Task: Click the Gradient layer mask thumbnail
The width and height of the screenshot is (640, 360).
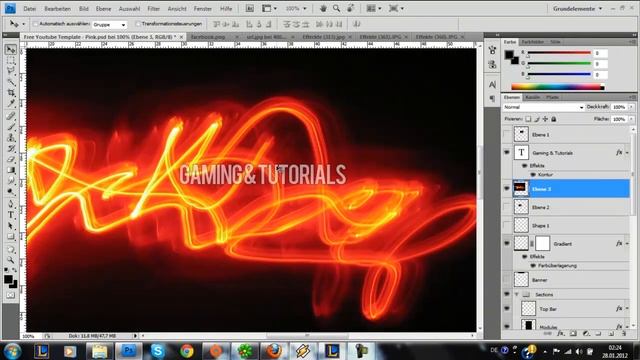Action: click(542, 243)
